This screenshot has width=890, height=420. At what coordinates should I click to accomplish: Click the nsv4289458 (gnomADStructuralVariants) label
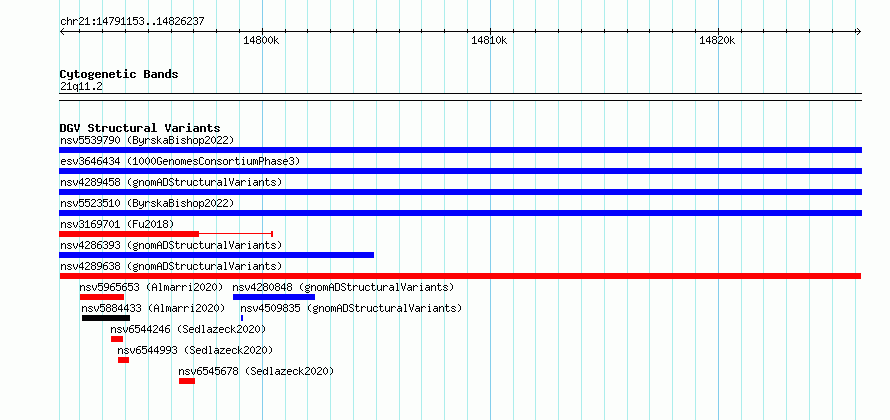click(171, 182)
